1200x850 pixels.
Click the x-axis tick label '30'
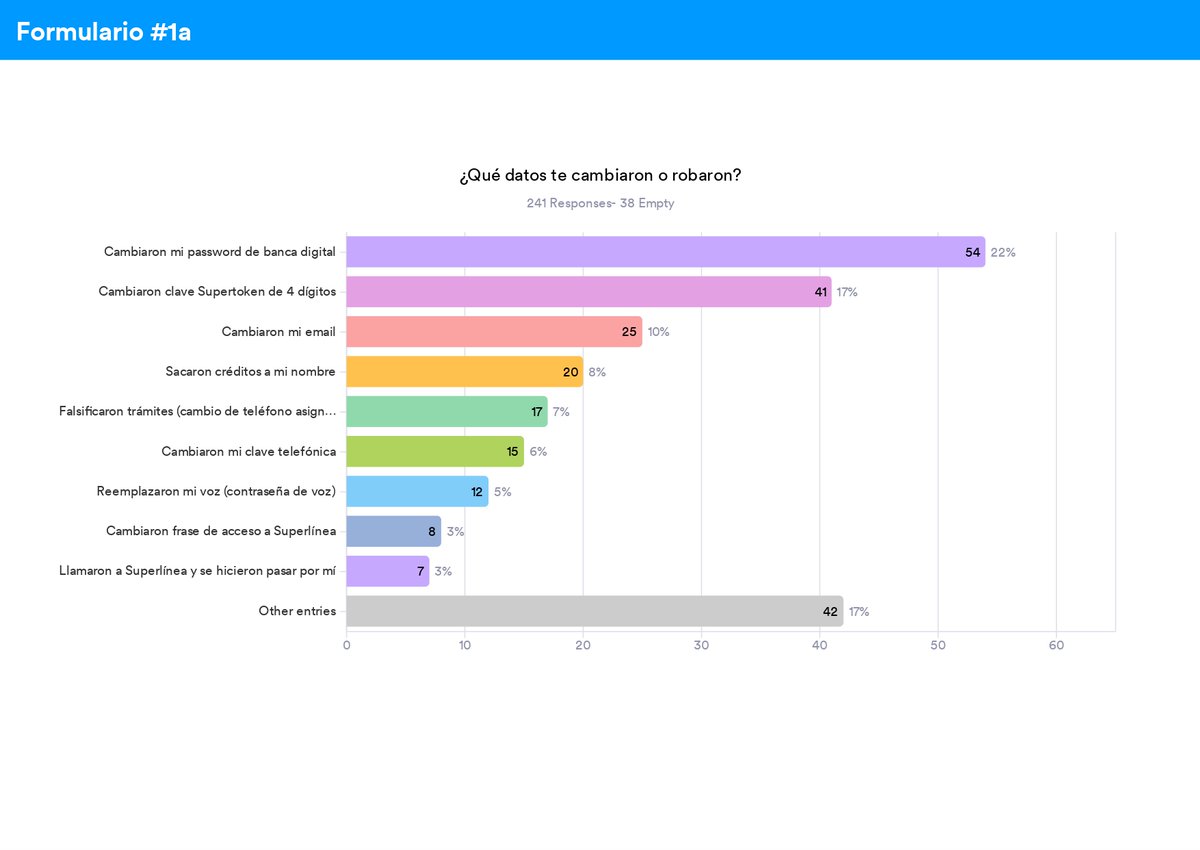tap(701, 646)
